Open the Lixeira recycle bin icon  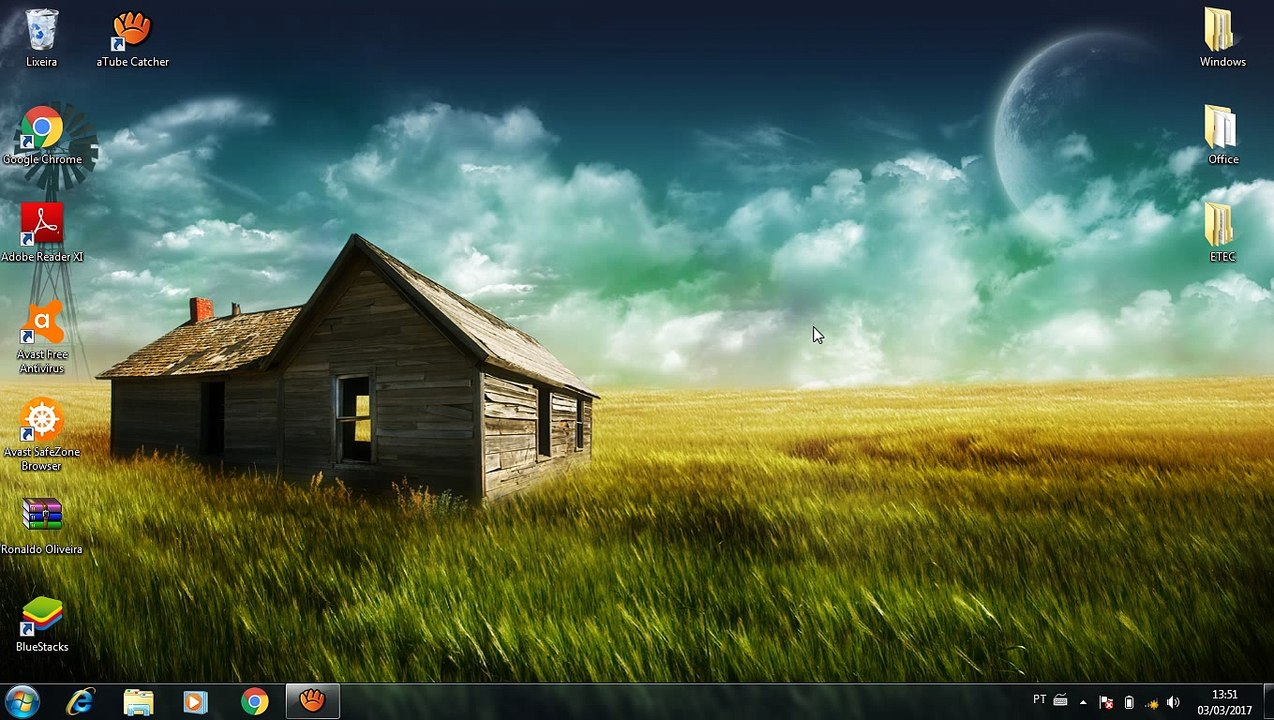pyautogui.click(x=42, y=38)
